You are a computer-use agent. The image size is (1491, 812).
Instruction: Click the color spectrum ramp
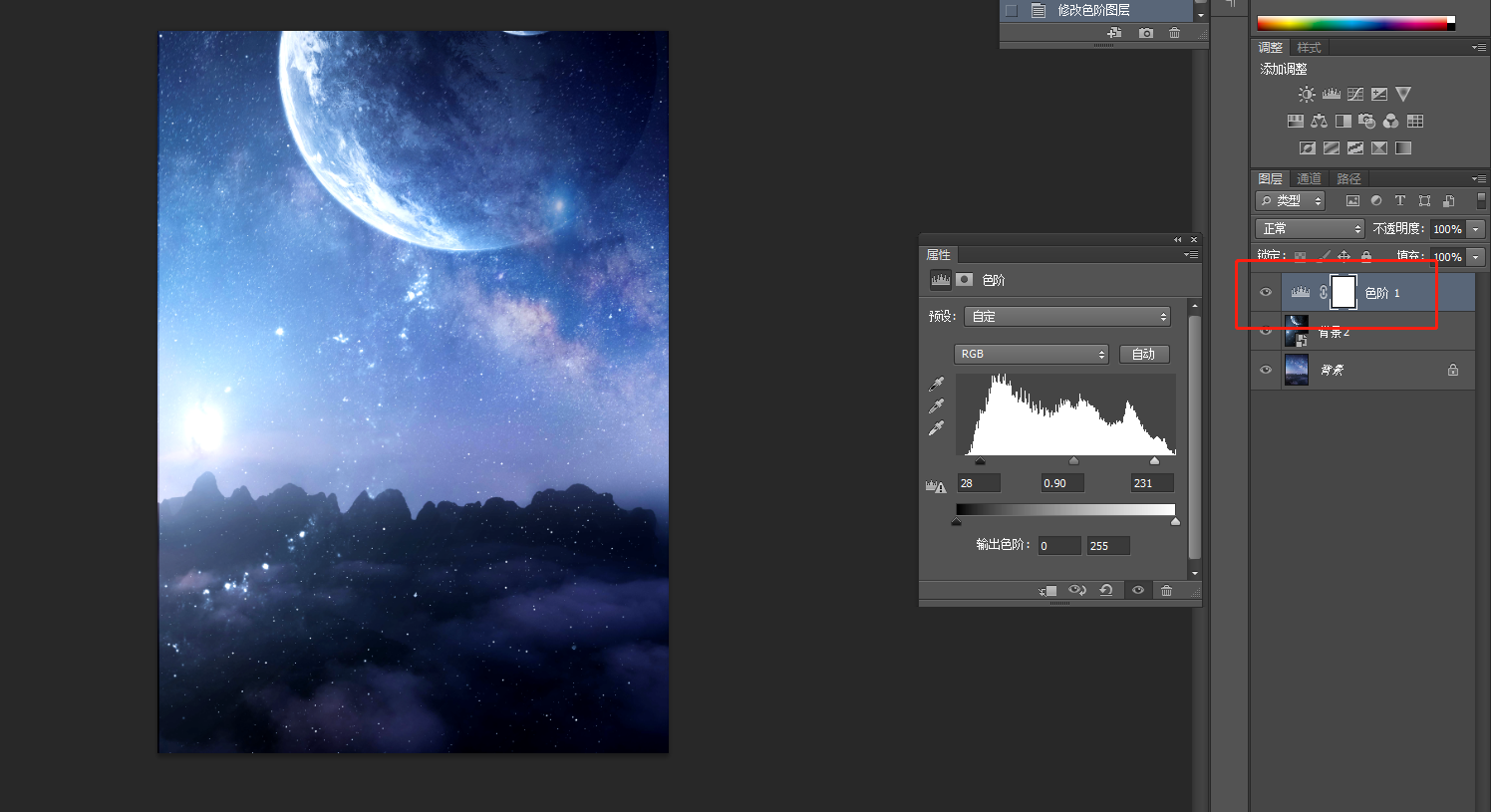click(x=1355, y=23)
